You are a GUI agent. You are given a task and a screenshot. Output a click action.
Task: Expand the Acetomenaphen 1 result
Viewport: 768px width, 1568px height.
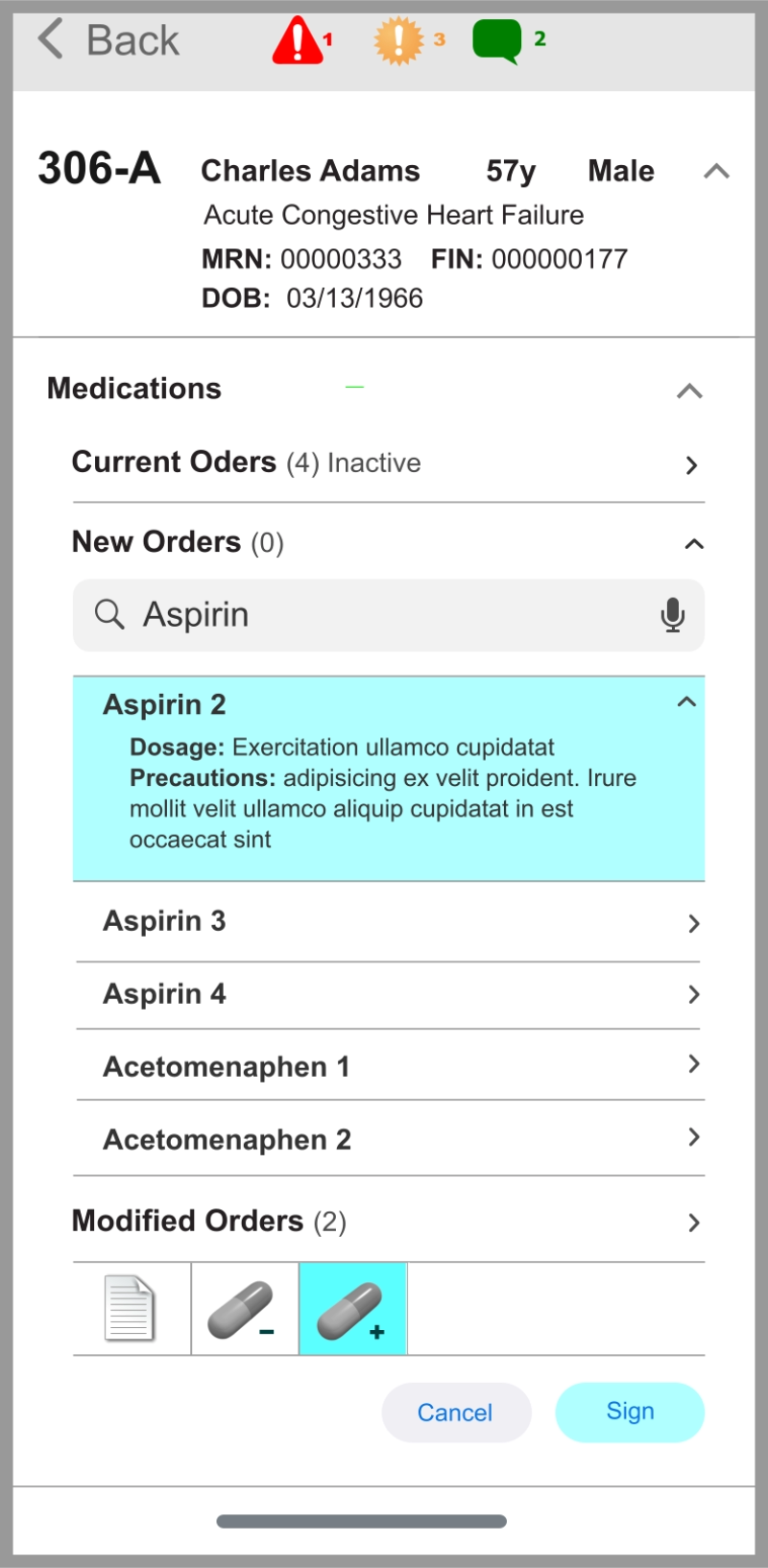pyautogui.click(x=693, y=1064)
